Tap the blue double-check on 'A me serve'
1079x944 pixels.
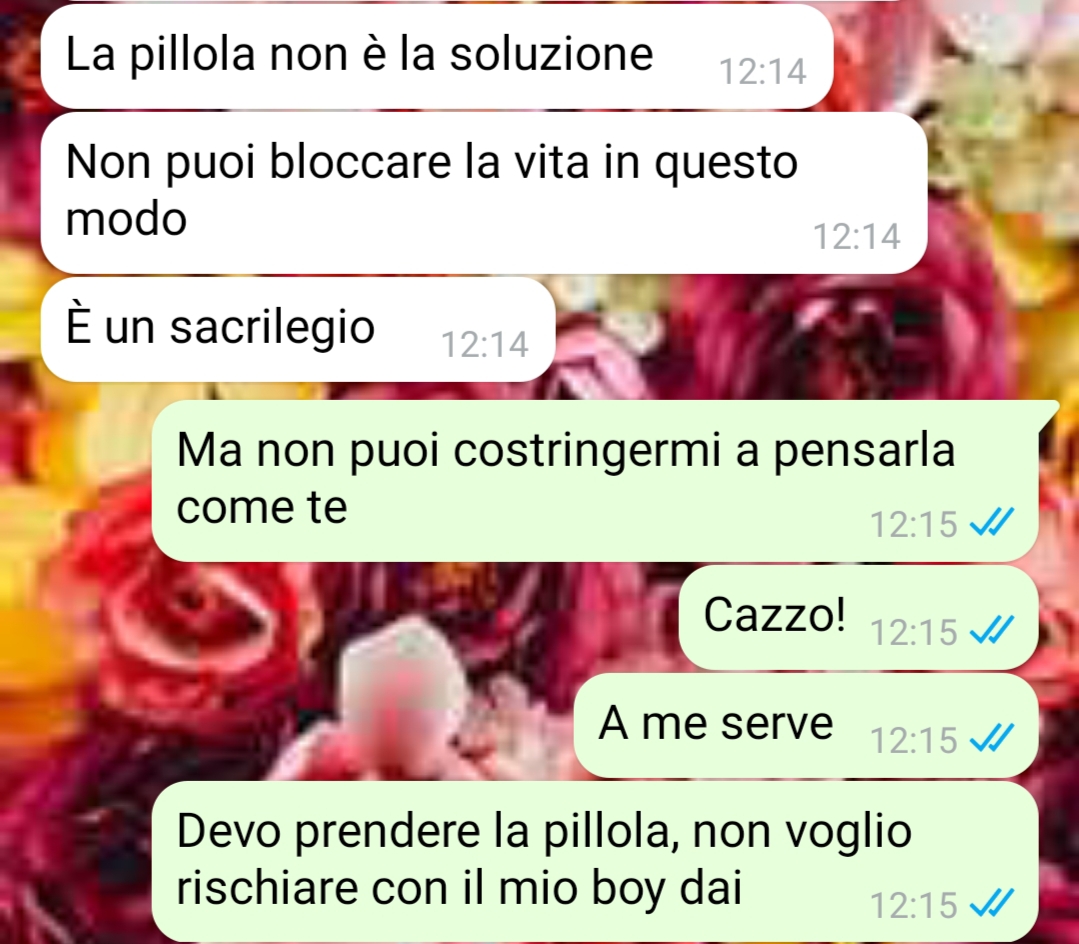992,738
